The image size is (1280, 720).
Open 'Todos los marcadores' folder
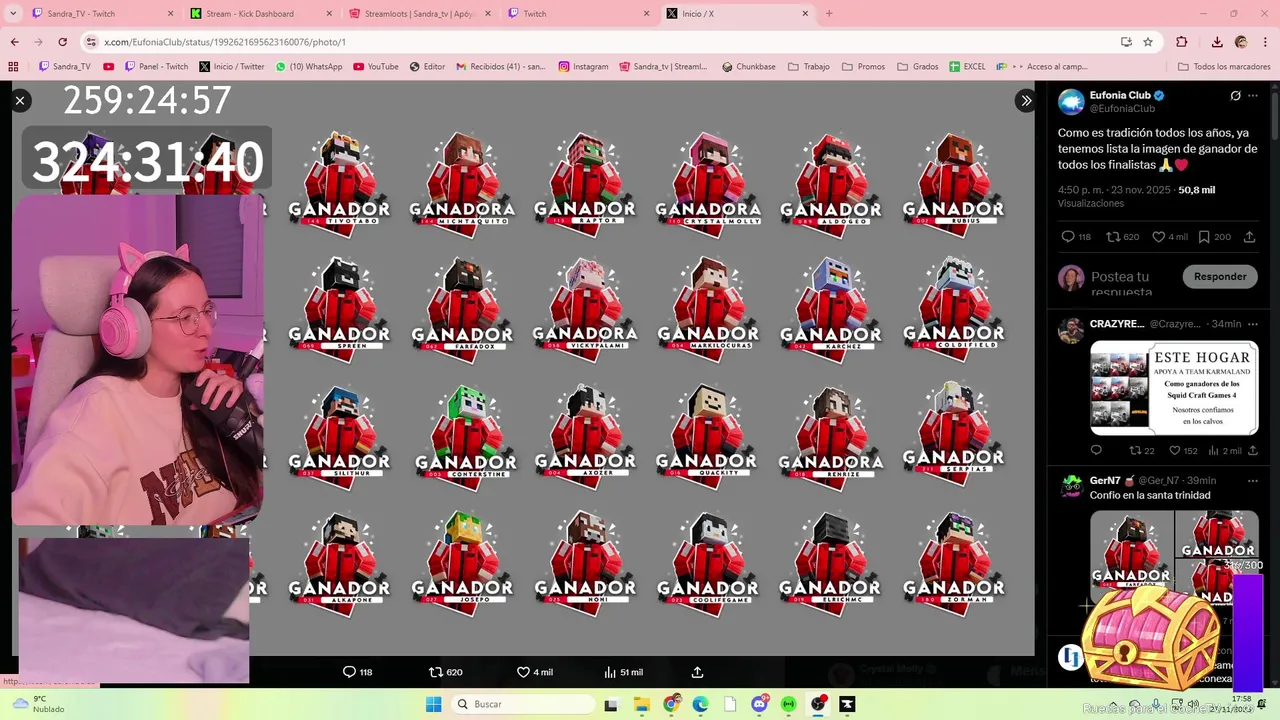[1224, 66]
